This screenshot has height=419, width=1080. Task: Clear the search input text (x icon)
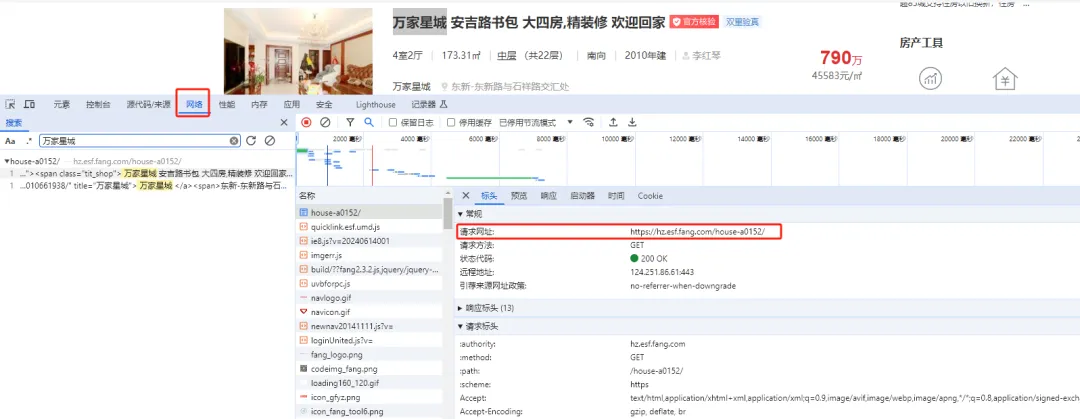[234, 141]
